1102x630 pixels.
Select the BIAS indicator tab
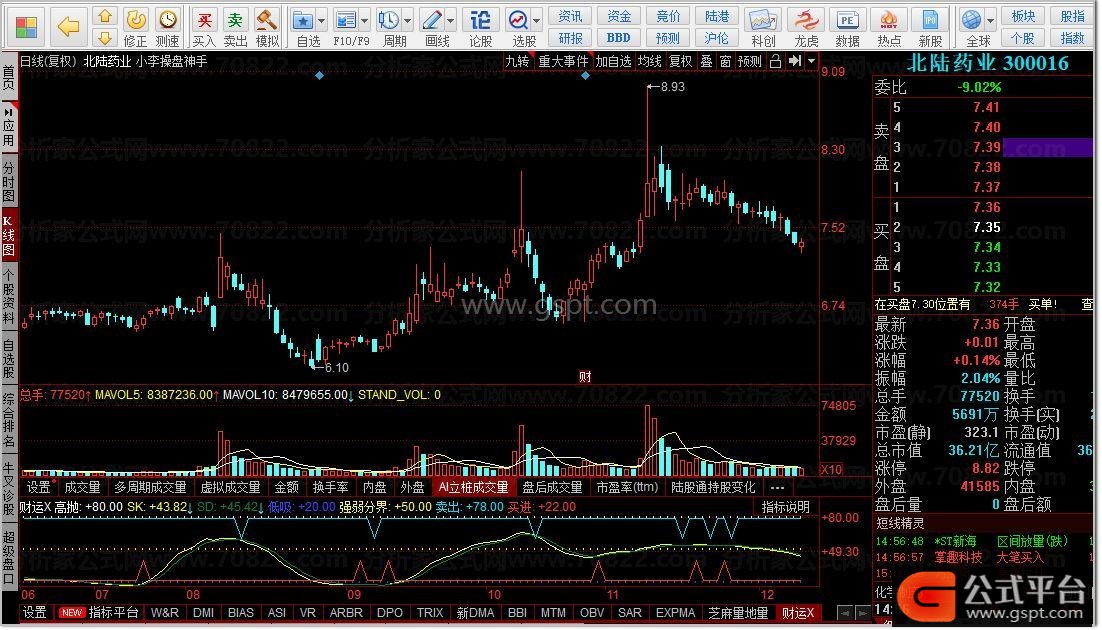click(241, 613)
